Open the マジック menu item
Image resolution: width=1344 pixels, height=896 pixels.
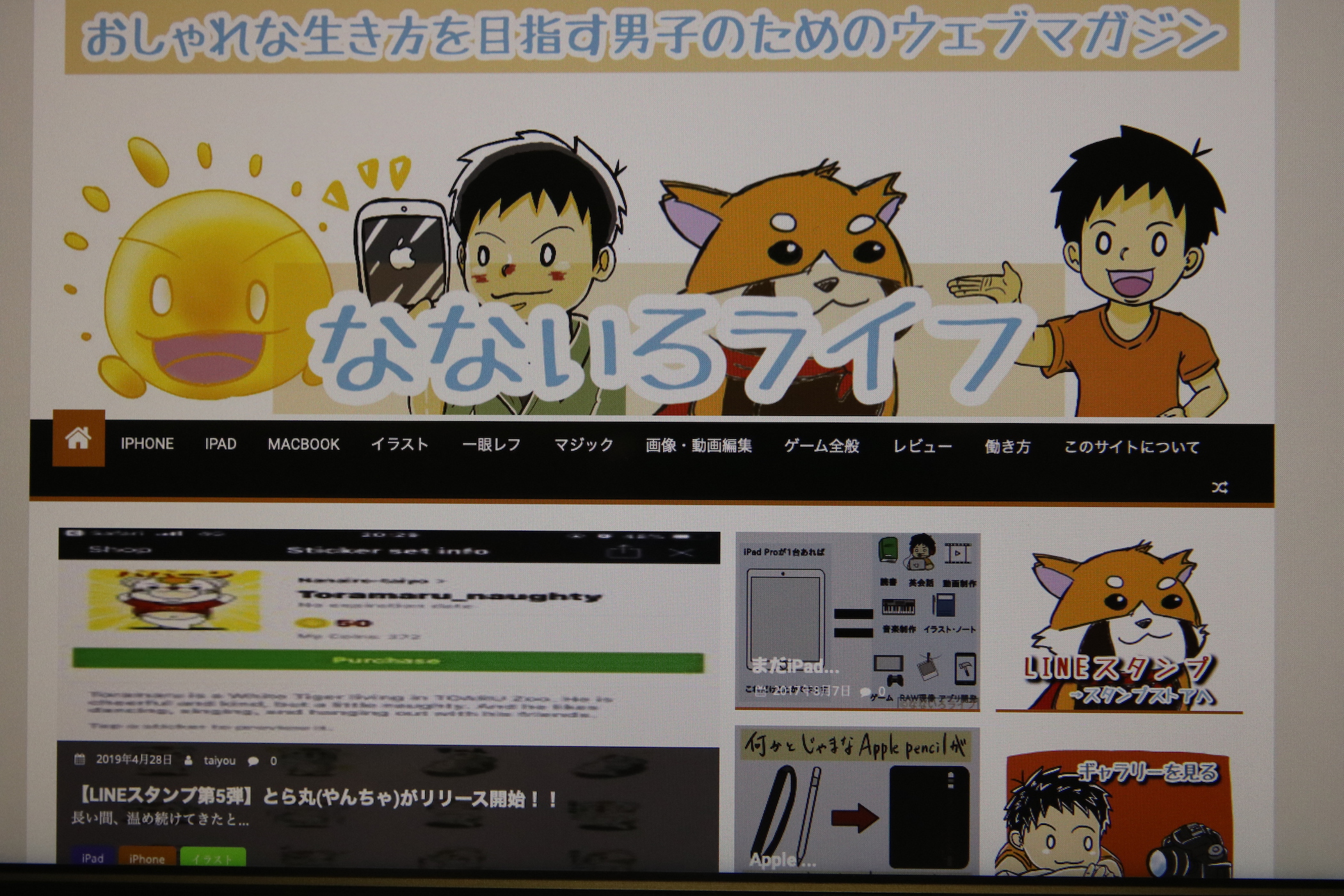pyautogui.click(x=583, y=445)
